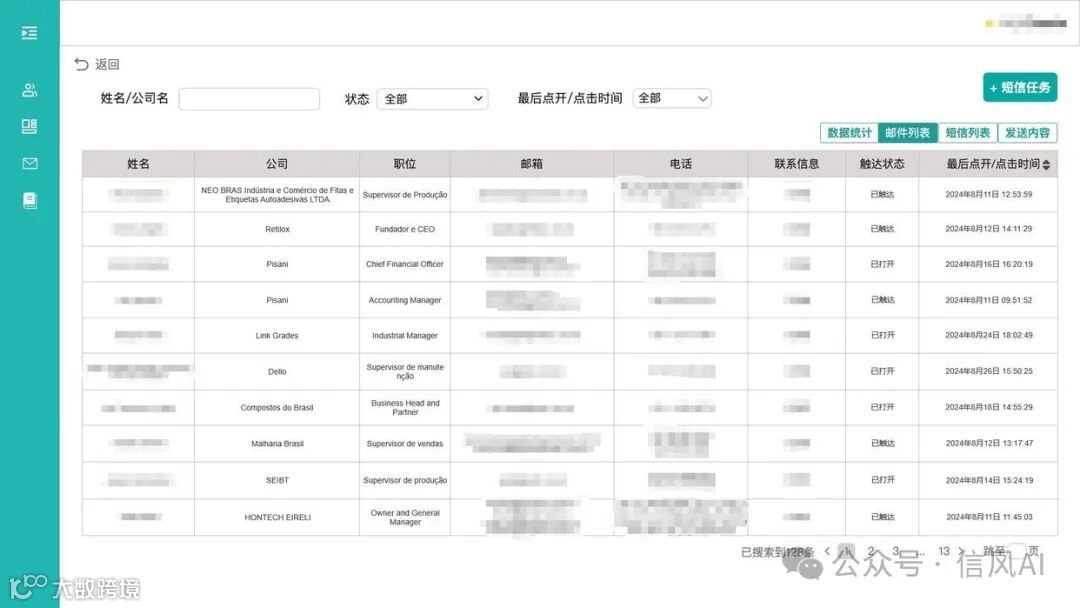1080x608 pixels.
Task: Go to page 3
Action: pyautogui.click(x=895, y=551)
